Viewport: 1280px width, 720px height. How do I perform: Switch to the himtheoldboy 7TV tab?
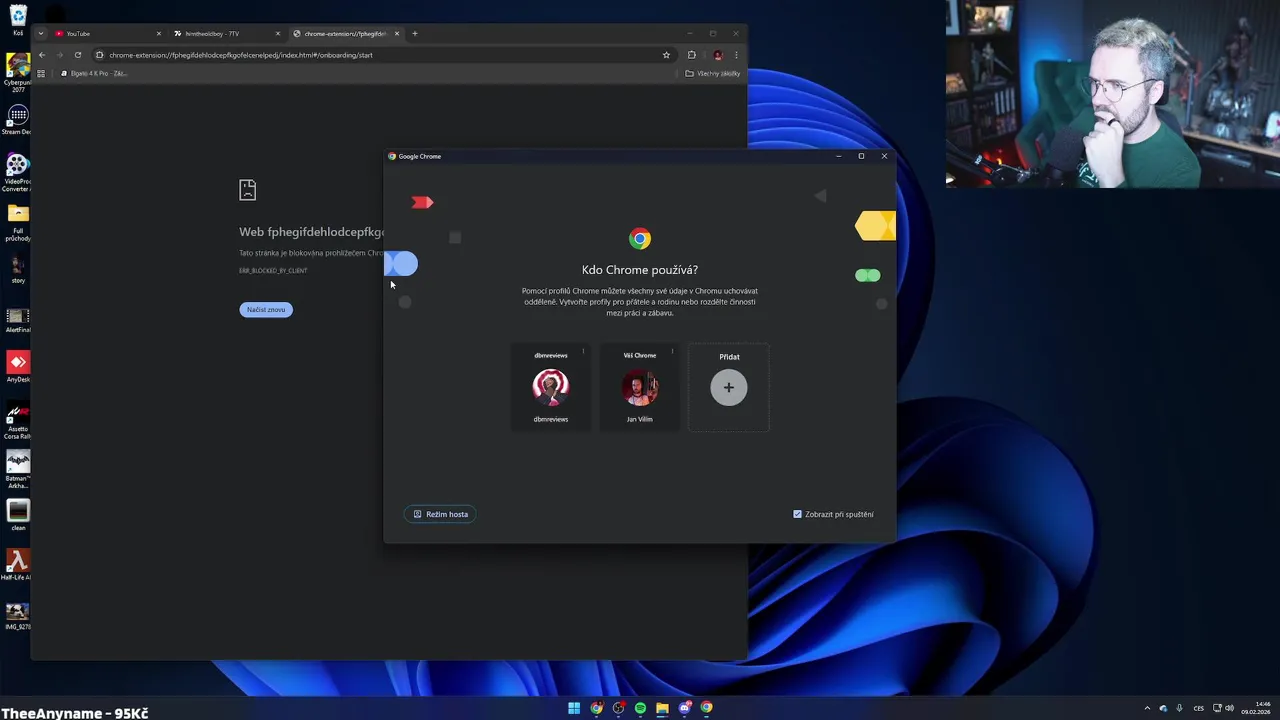[226, 33]
